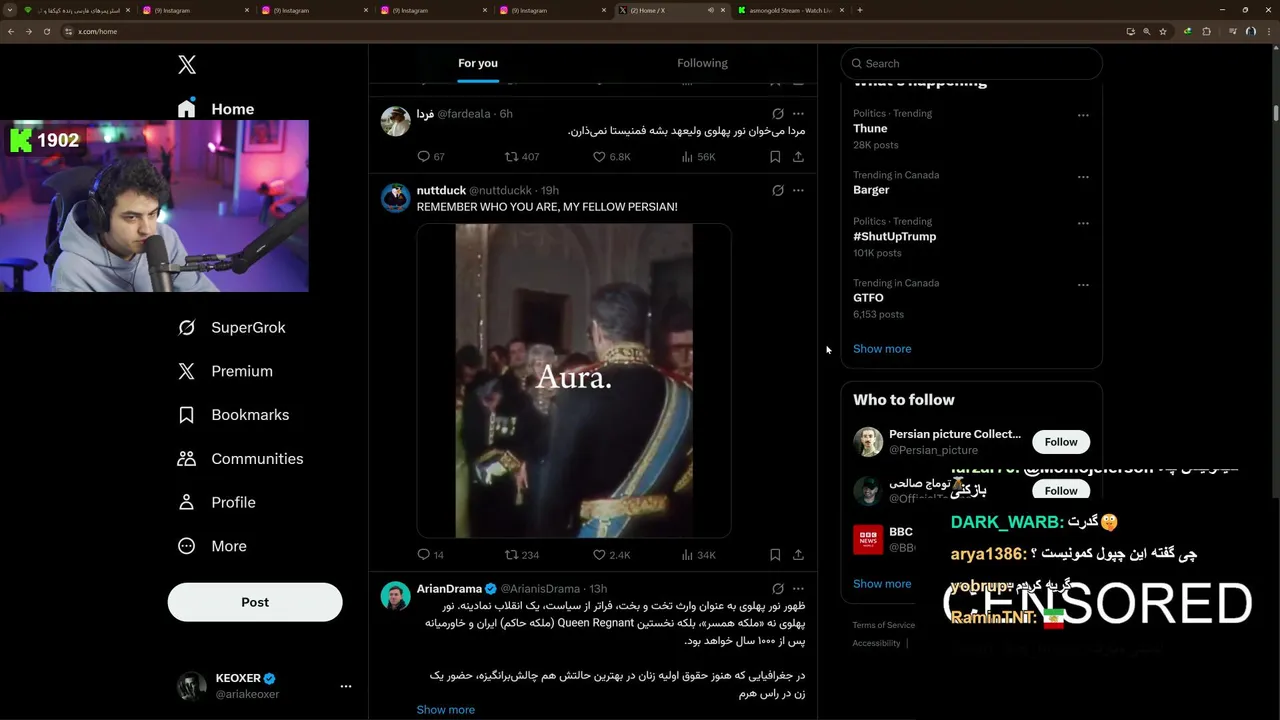The image size is (1280, 720).
Task: Switch to the Following tab
Action: coord(702,63)
